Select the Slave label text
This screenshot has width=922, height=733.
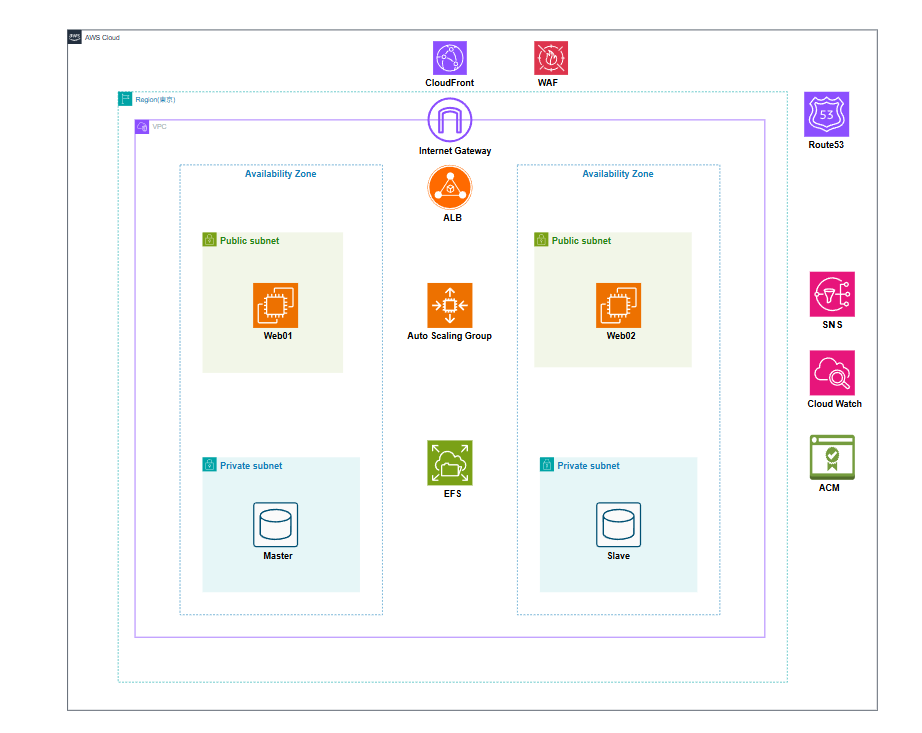point(619,556)
